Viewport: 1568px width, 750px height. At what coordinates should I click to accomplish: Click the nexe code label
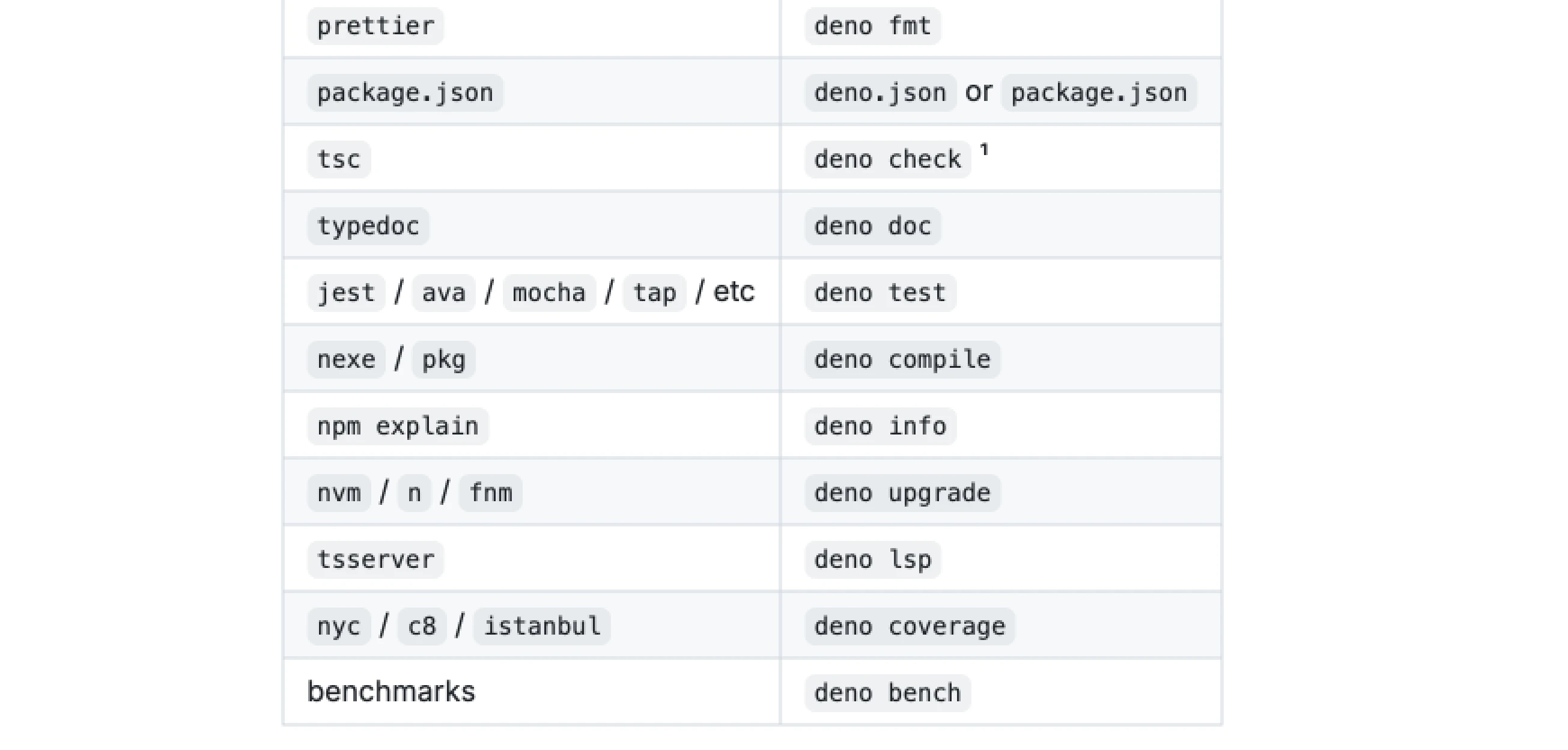coord(345,360)
